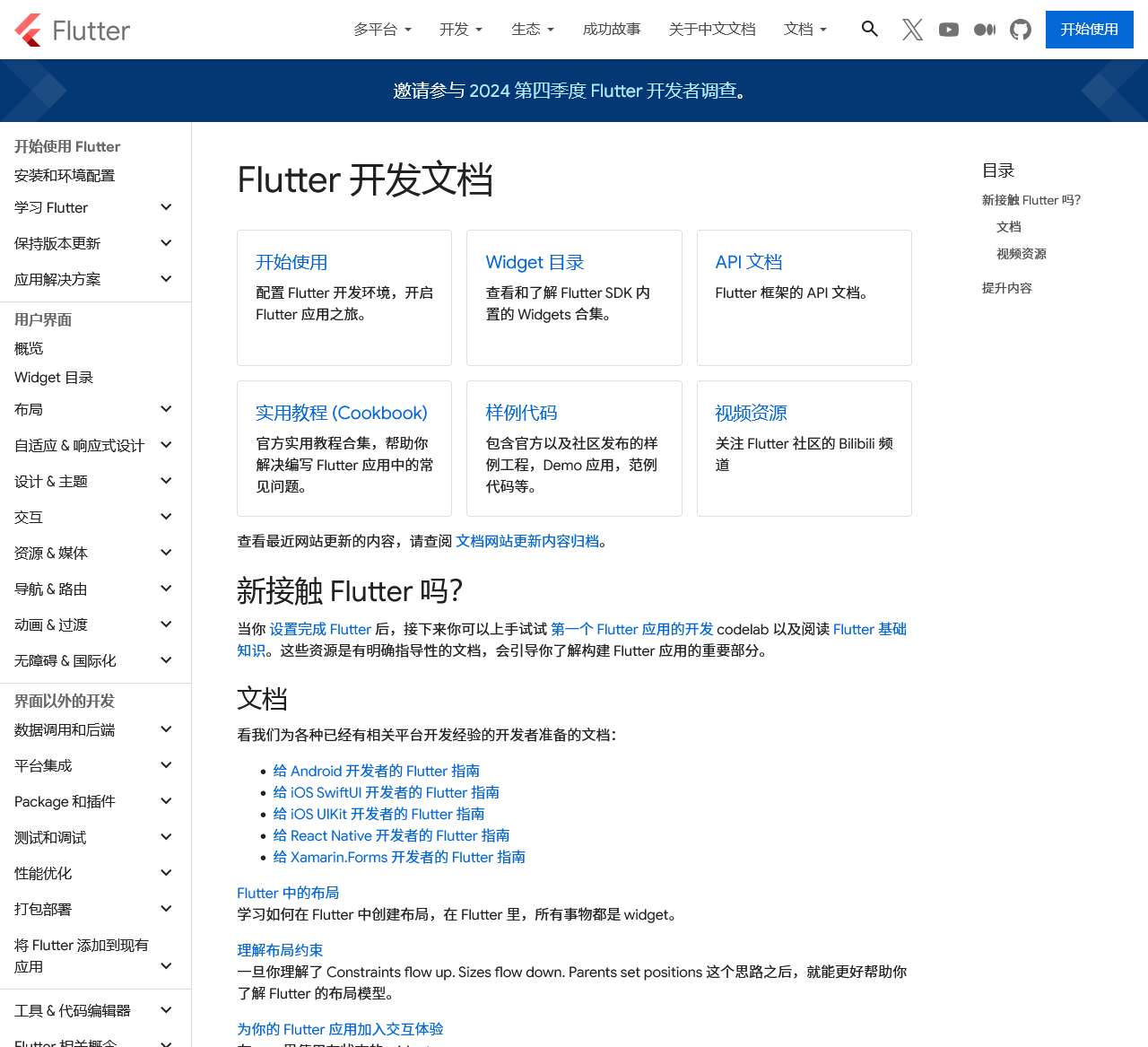
Task: Open the 开发 dropdown menu
Action: tap(461, 30)
